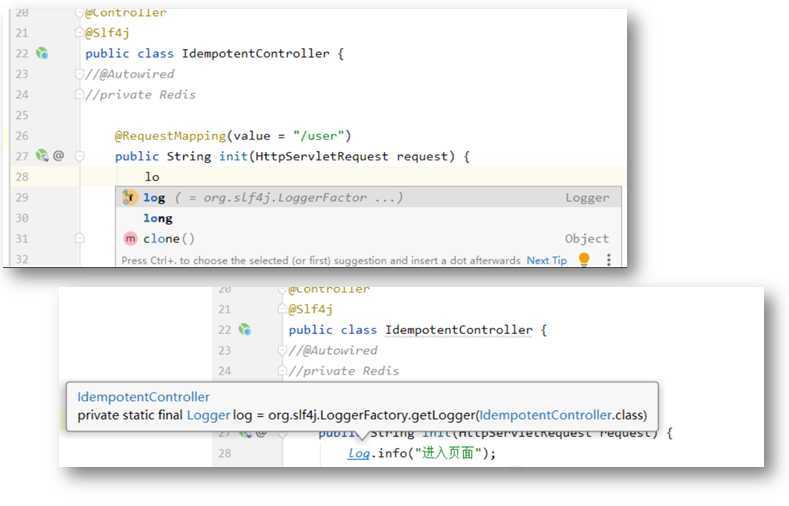The width and height of the screenshot is (789, 506).
Task: Click the Next Tip link
Action: (546, 260)
